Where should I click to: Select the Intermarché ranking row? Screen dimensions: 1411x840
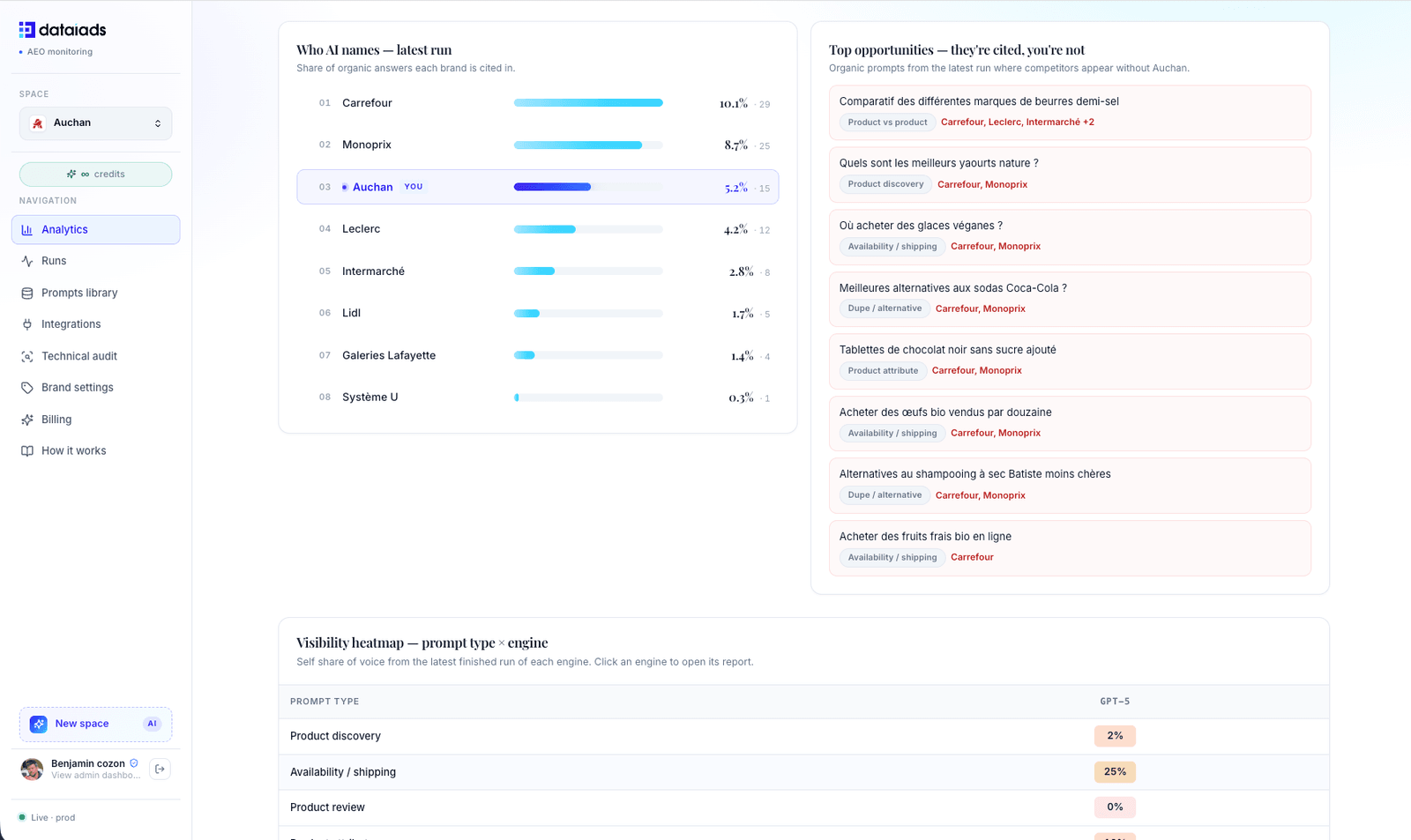click(538, 271)
